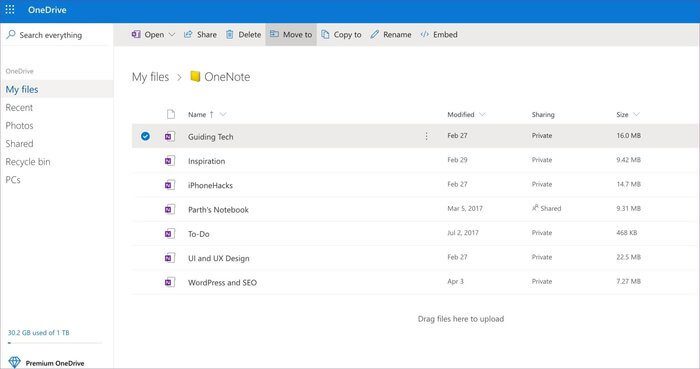Open the To-Do notebook name
700x369 pixels.
199,234
